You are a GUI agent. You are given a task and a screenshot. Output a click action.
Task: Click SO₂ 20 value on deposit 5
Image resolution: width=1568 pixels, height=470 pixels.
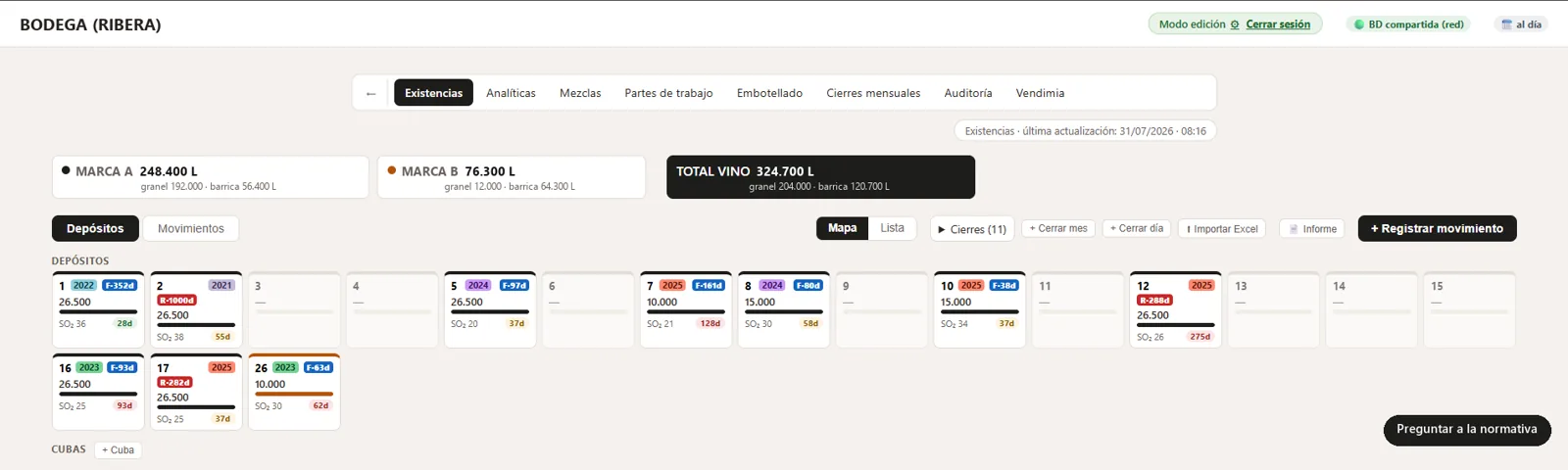465,323
